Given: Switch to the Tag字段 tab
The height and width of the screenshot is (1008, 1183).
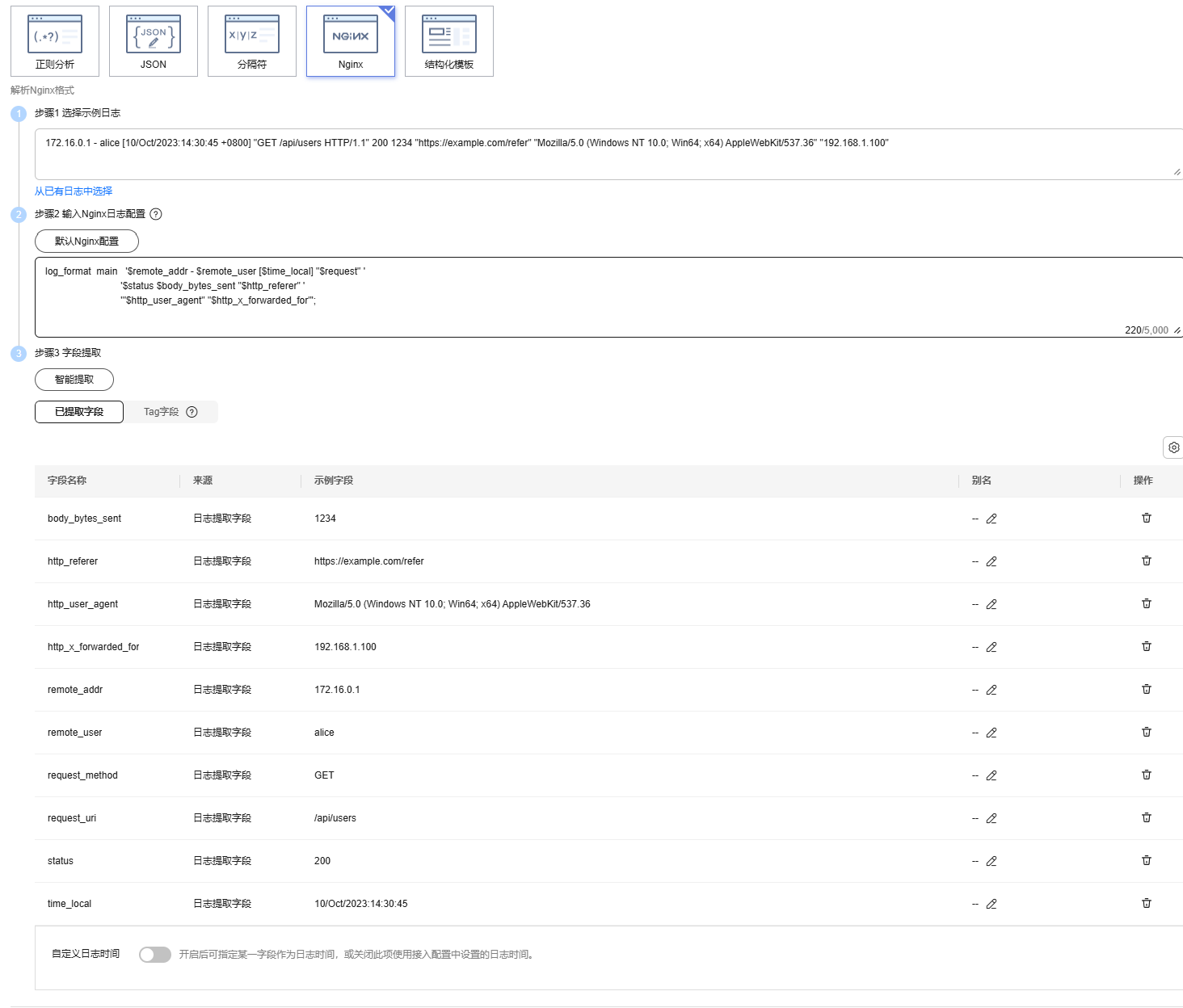Looking at the screenshot, I should coord(170,412).
